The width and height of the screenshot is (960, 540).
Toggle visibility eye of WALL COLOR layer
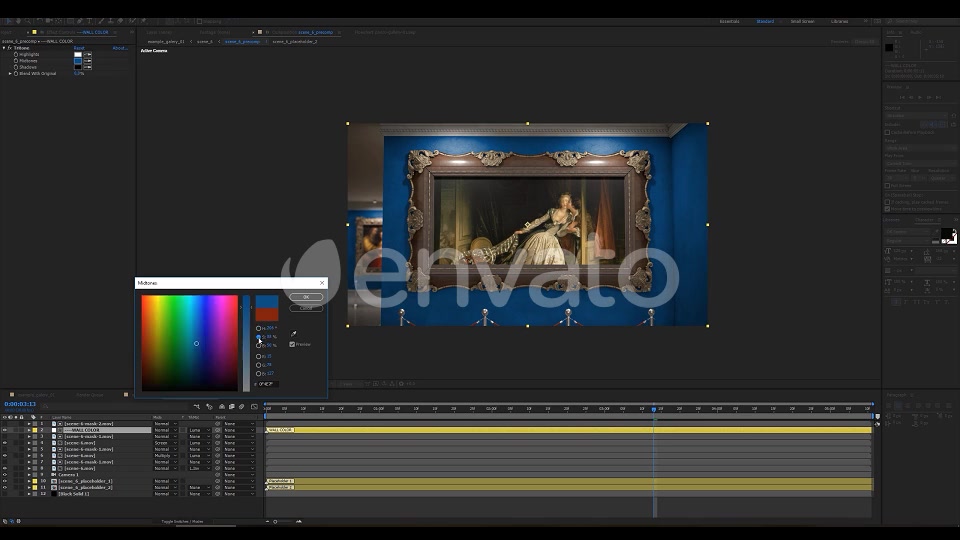tap(4, 430)
